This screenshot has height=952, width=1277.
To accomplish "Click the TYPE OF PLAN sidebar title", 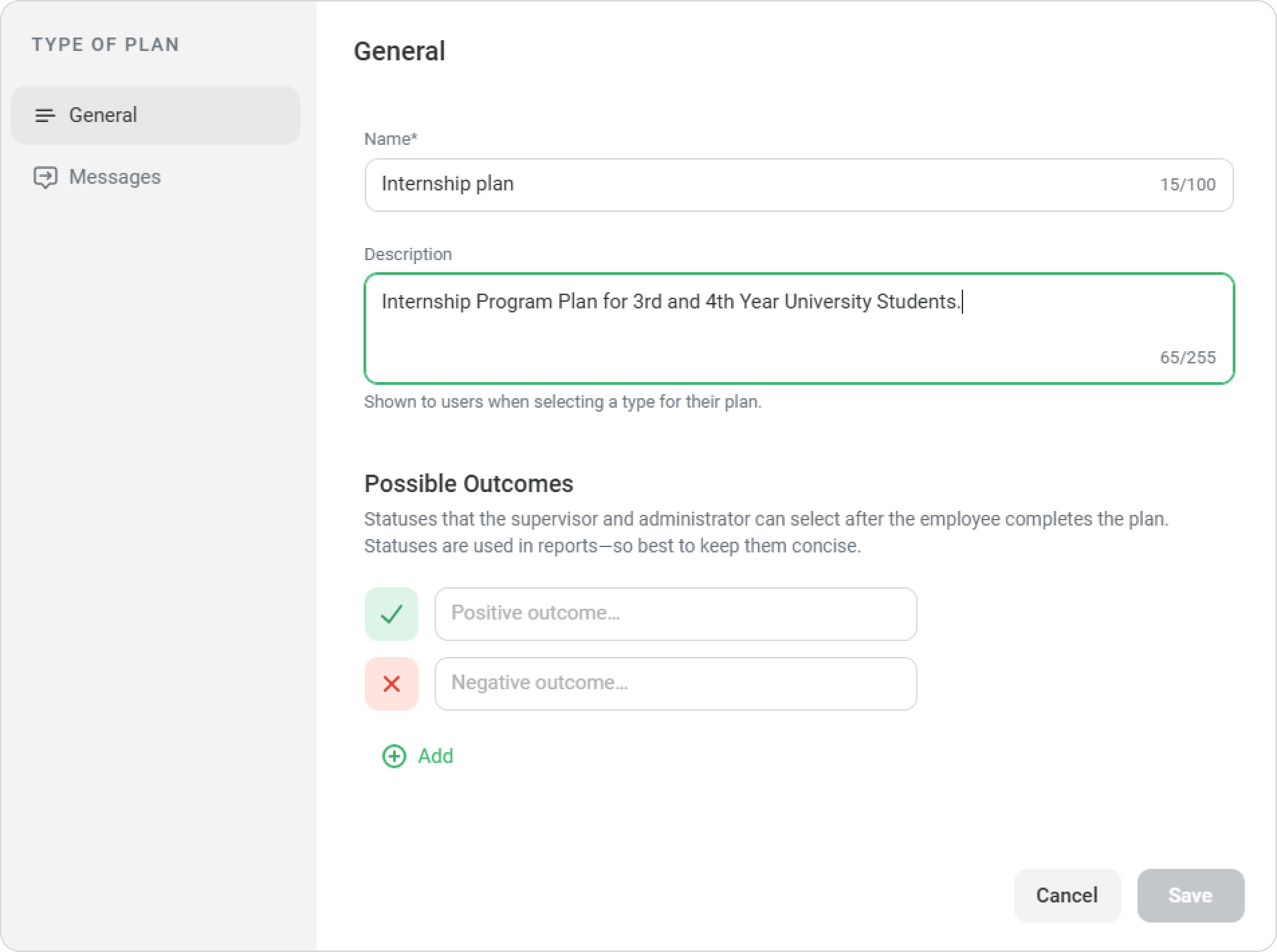I will (x=106, y=45).
